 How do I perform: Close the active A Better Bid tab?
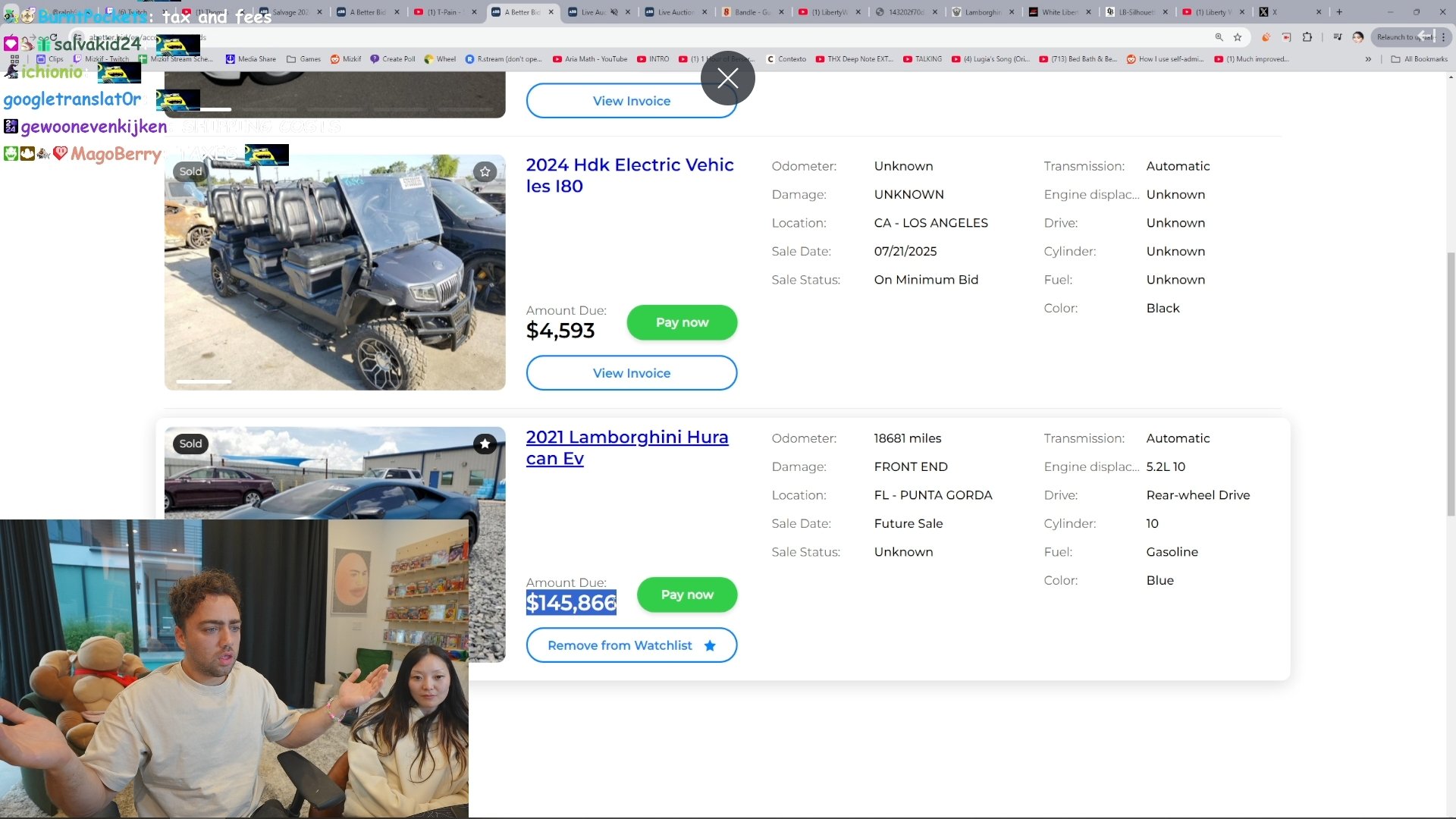[551, 12]
